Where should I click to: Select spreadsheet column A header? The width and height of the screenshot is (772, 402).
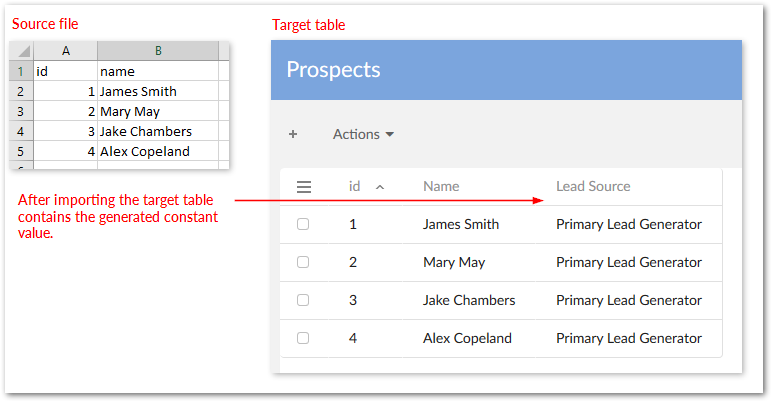66,51
